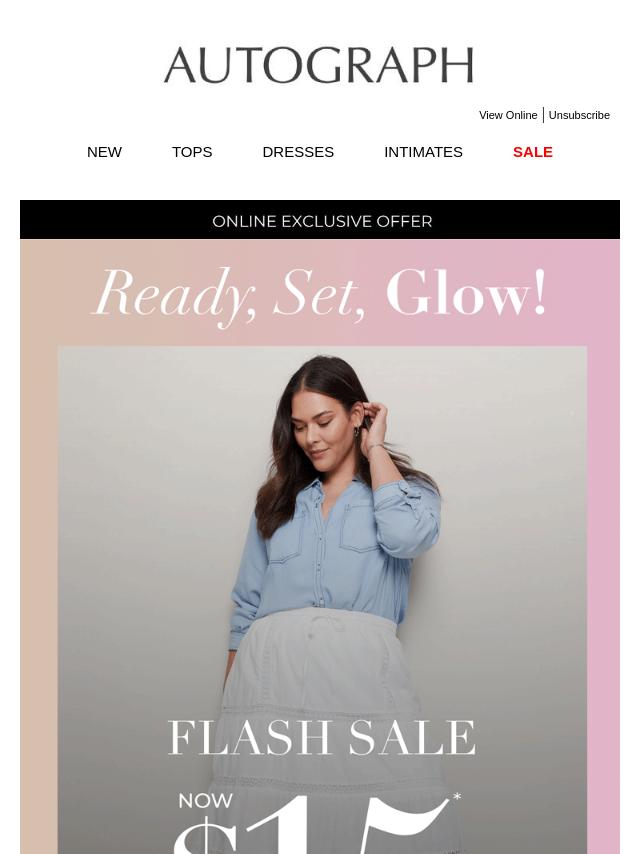Viewport: 640px width, 854px height.
Task: Open the TOPS navigation item
Action: pyautogui.click(x=192, y=152)
